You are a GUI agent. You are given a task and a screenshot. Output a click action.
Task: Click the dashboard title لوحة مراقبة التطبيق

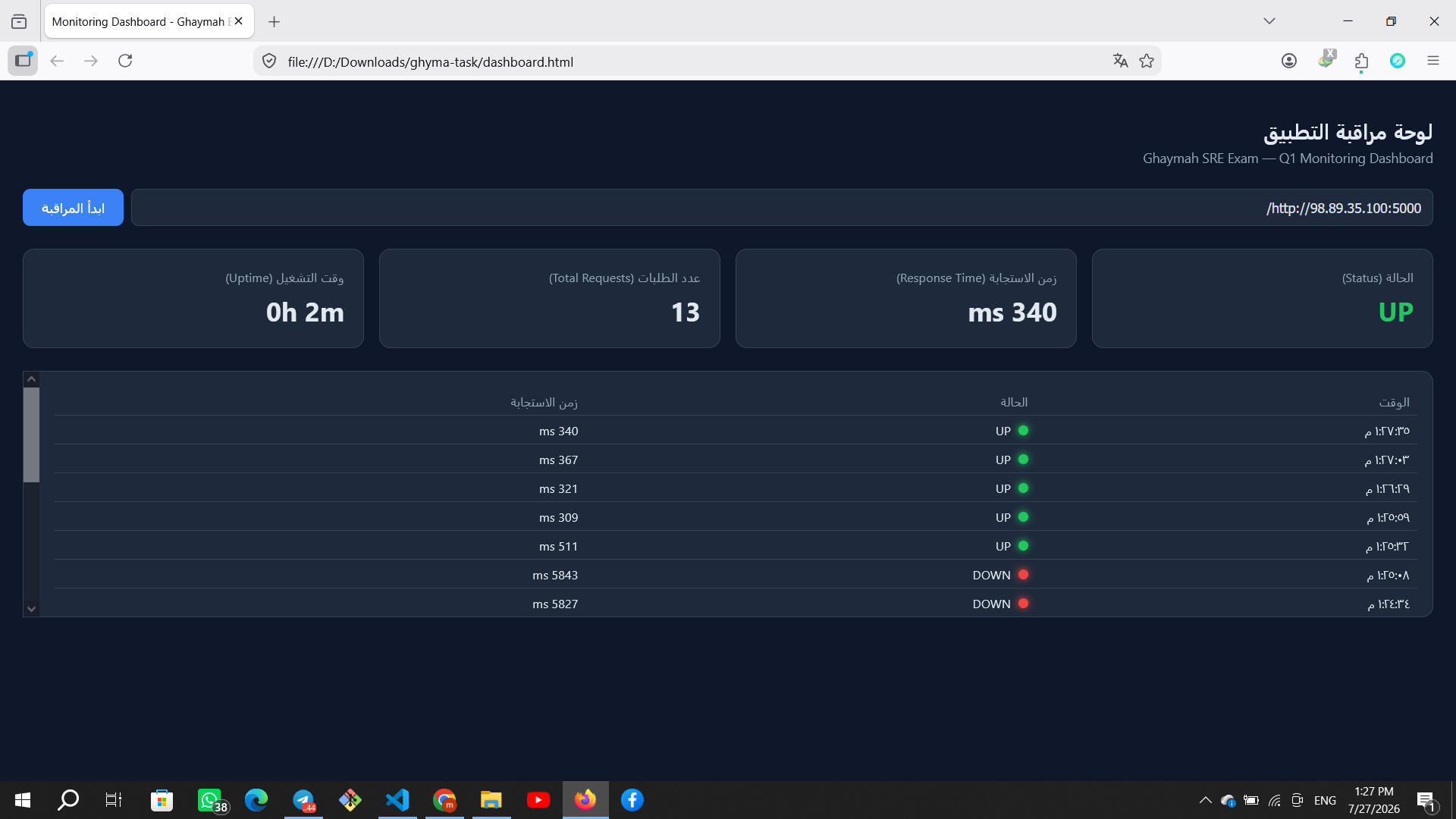click(1348, 132)
